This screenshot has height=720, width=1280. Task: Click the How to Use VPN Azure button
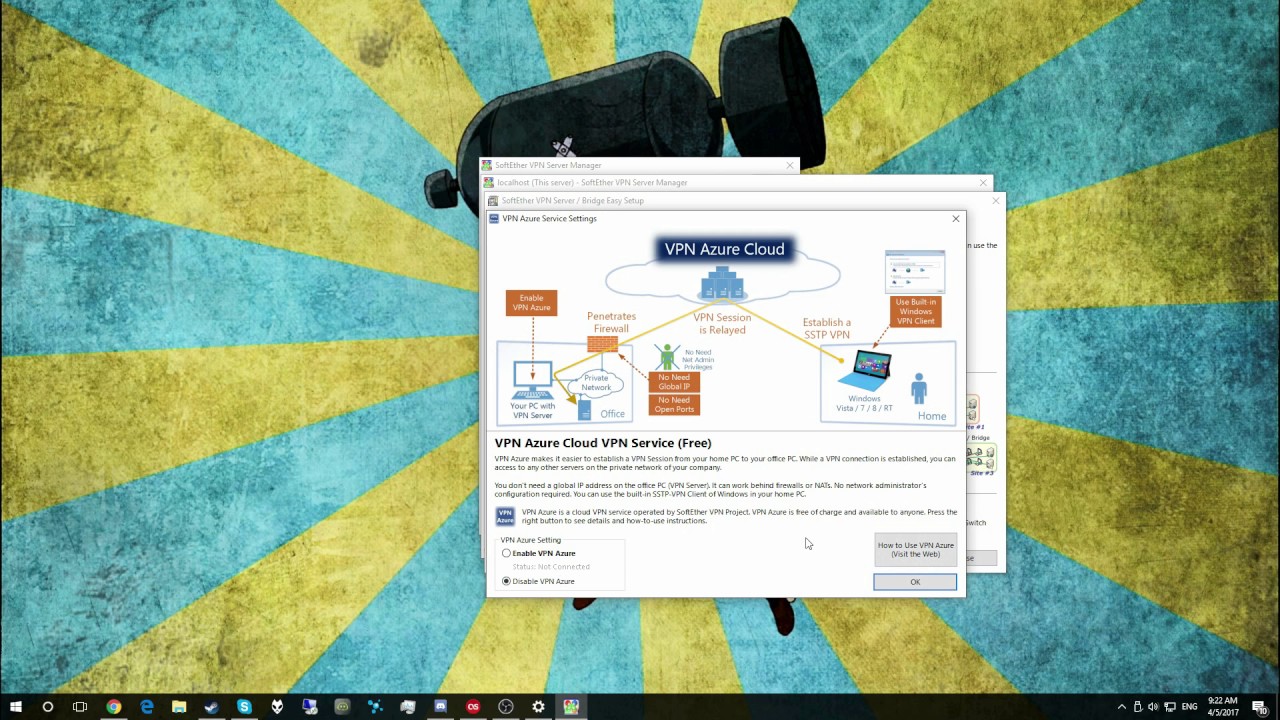(915, 549)
